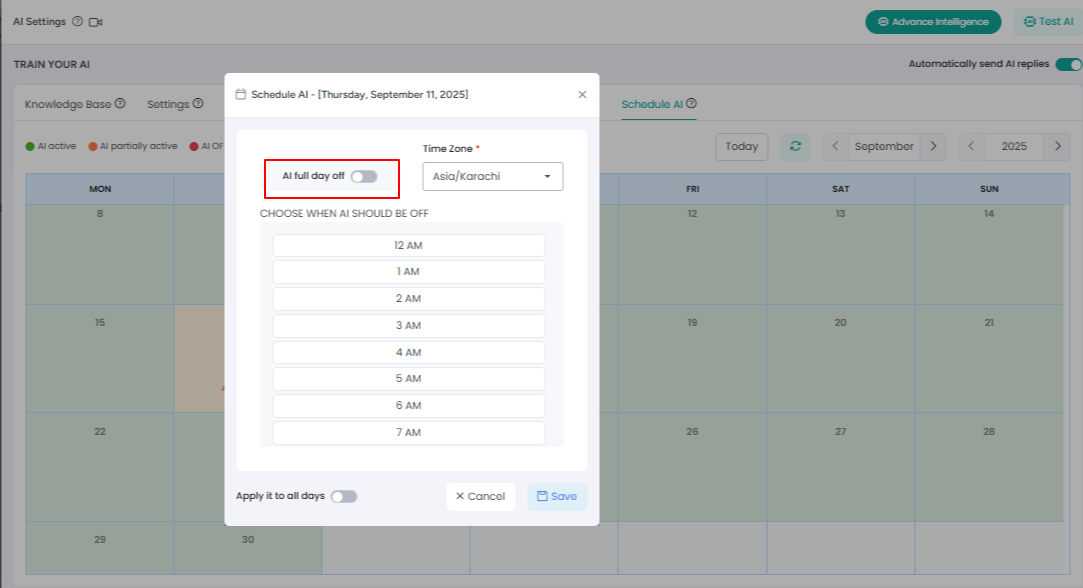Click the September month label
The height and width of the screenshot is (588, 1083).
point(884,146)
